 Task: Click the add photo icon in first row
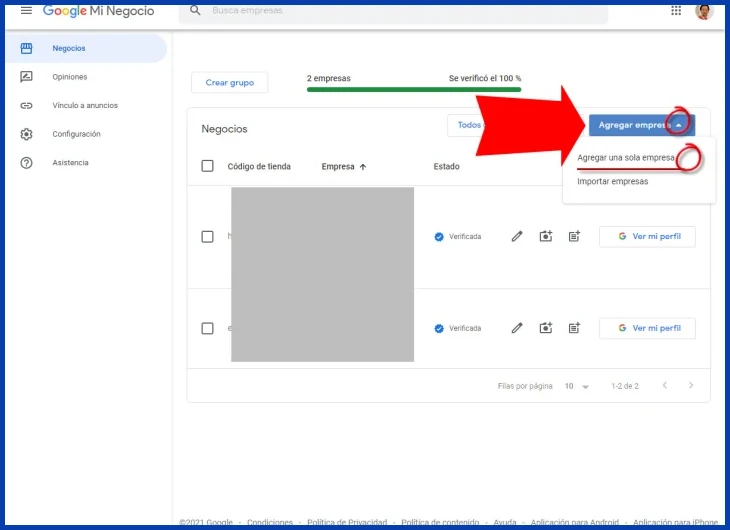click(546, 237)
